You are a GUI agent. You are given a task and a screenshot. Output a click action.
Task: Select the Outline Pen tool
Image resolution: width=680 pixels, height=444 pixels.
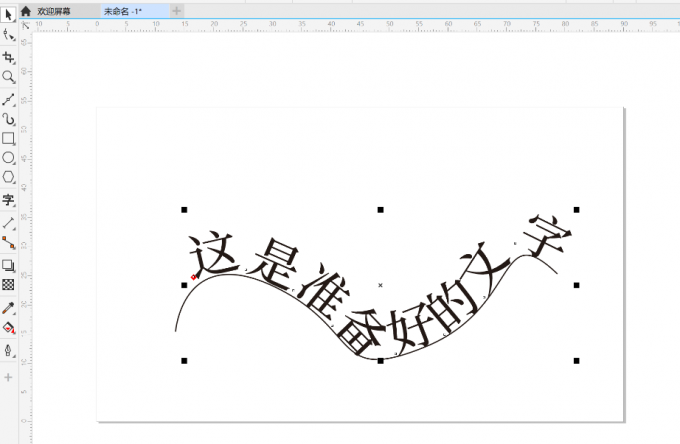click(8, 350)
